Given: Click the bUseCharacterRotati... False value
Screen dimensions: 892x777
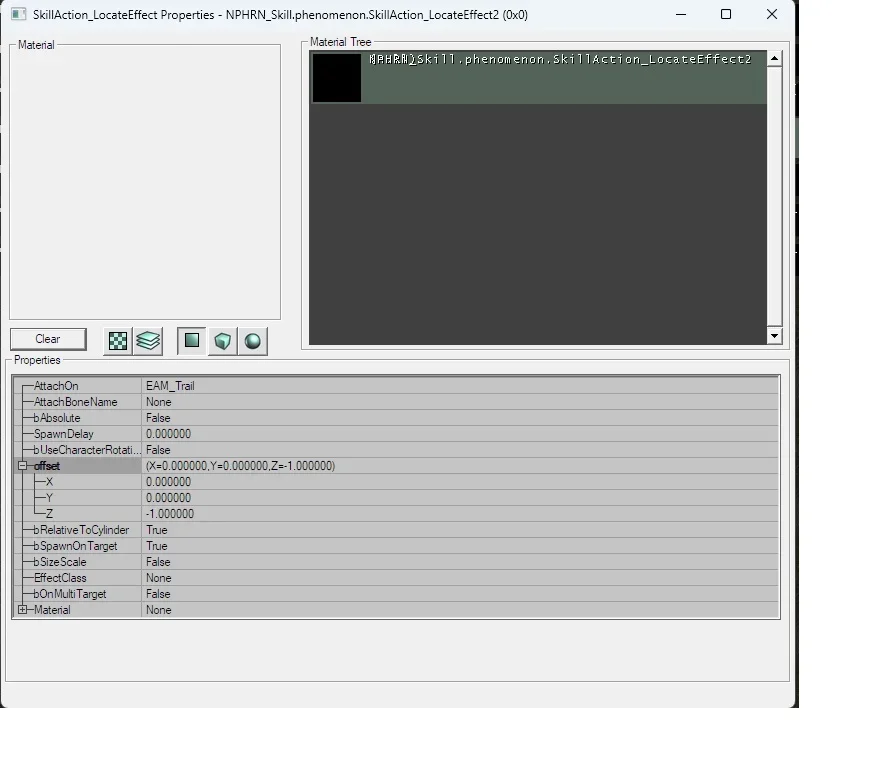Looking at the screenshot, I should [460, 450].
